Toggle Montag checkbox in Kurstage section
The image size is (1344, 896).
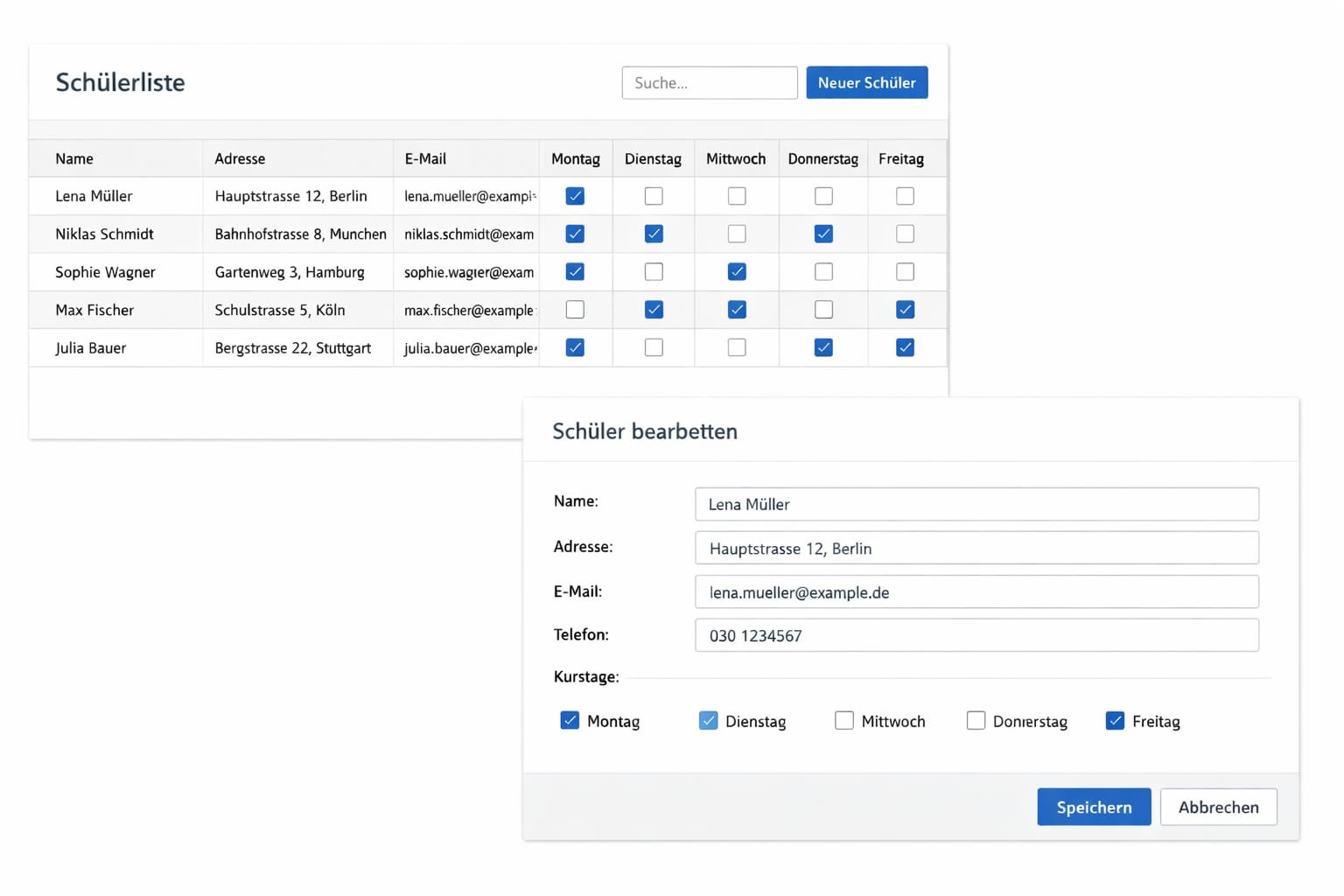click(570, 720)
